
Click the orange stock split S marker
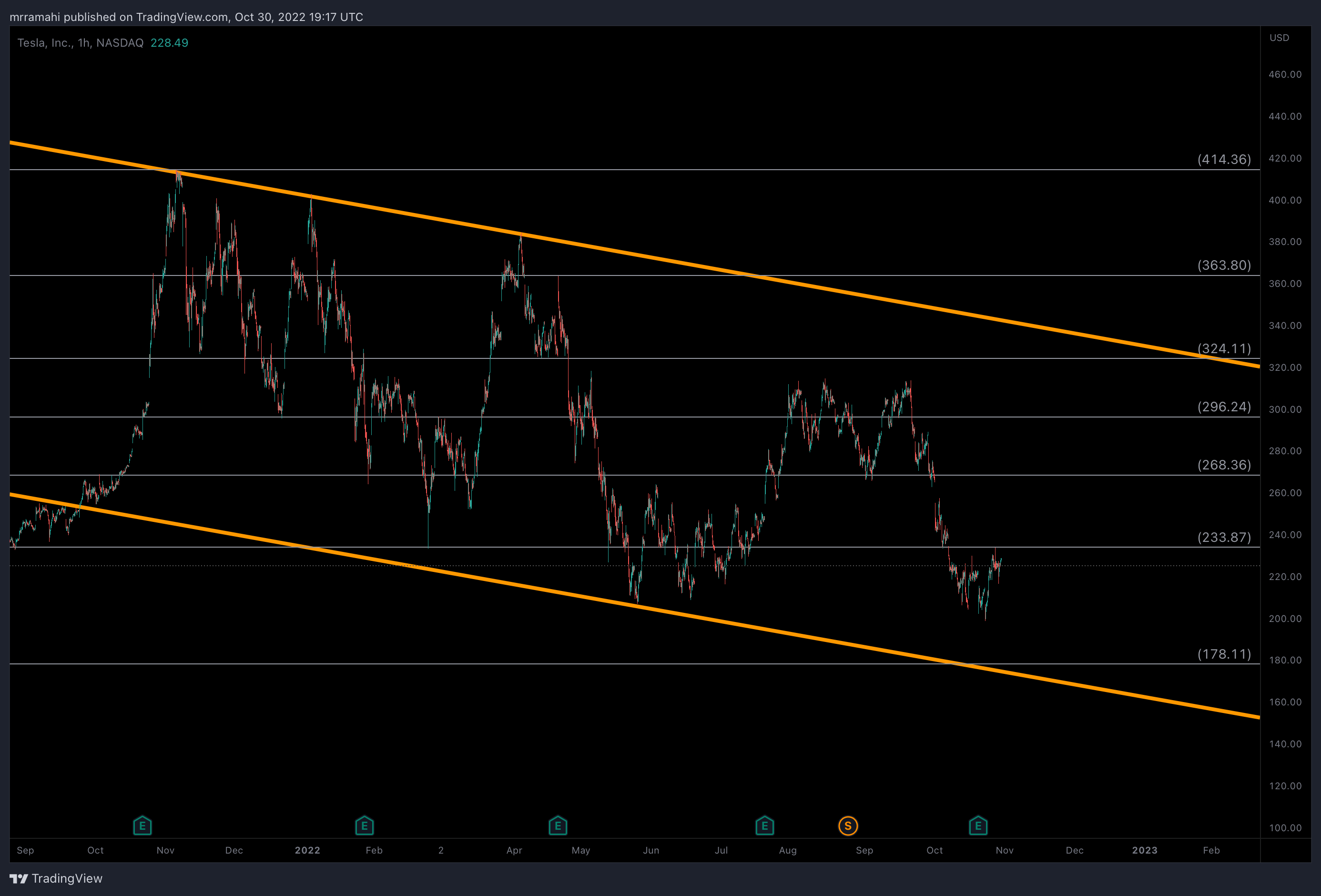[x=847, y=825]
